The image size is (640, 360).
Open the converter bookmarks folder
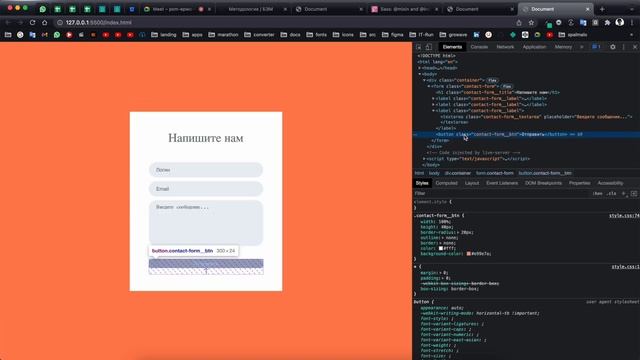pos(259,35)
